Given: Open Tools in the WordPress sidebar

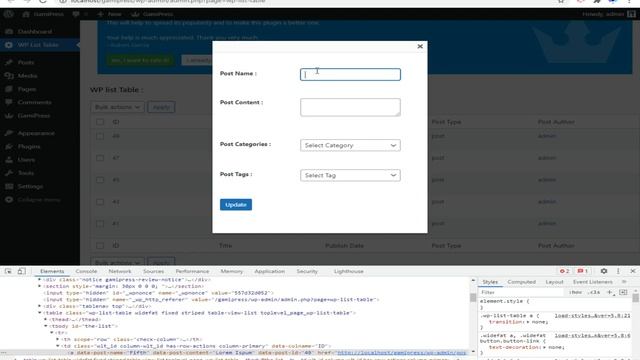Looking at the screenshot, I should [25, 173].
